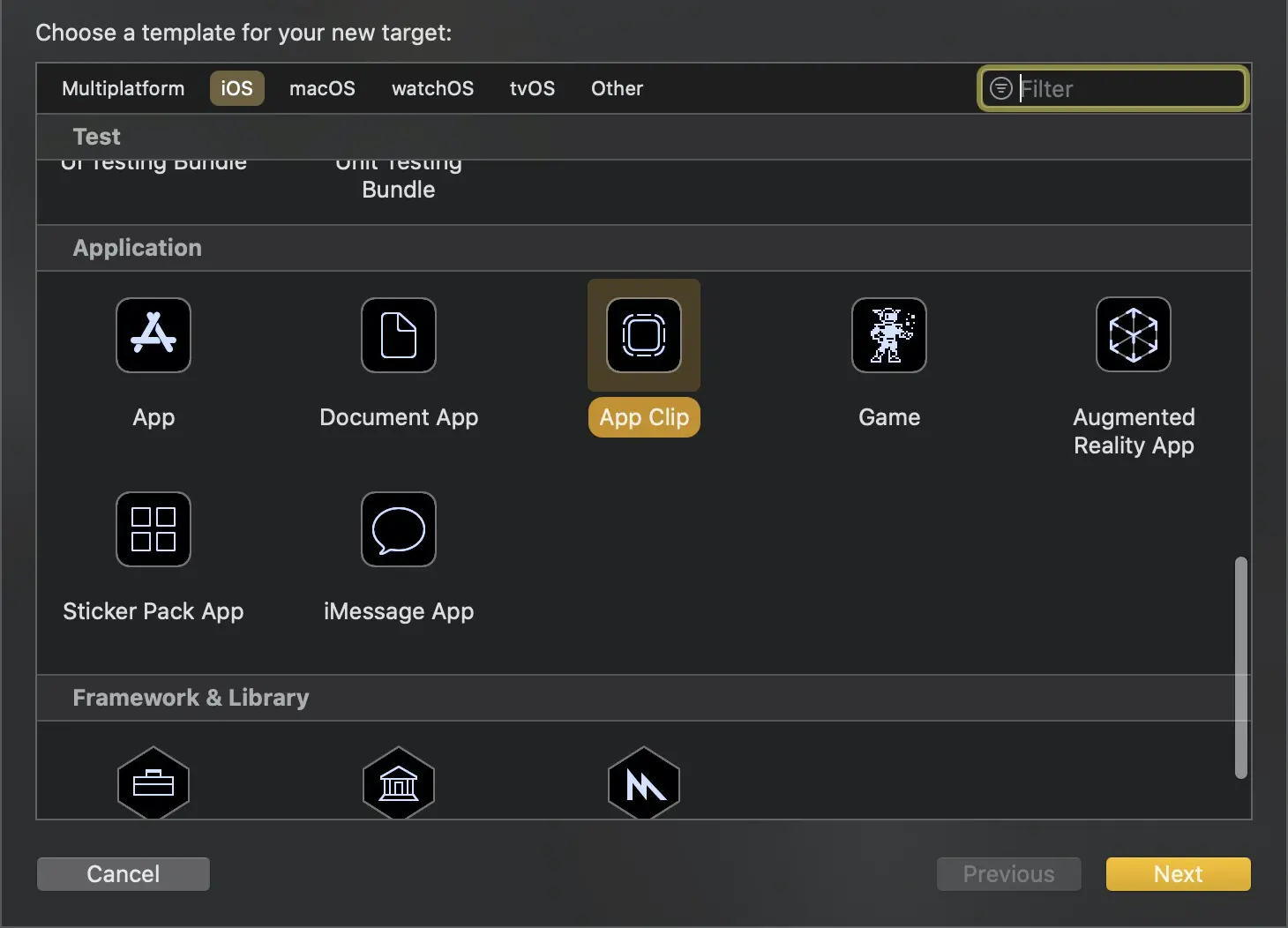Select the App template icon
Screen dimensions: 1288x928
tap(154, 335)
